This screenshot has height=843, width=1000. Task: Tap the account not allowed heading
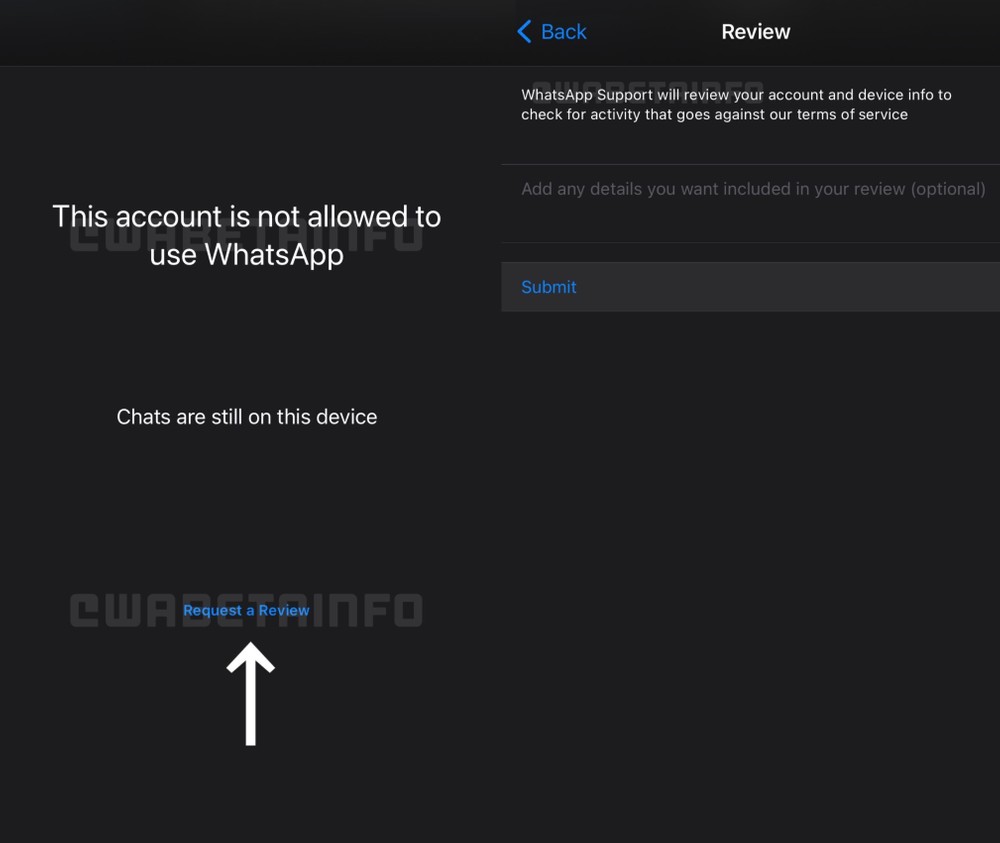(x=246, y=235)
